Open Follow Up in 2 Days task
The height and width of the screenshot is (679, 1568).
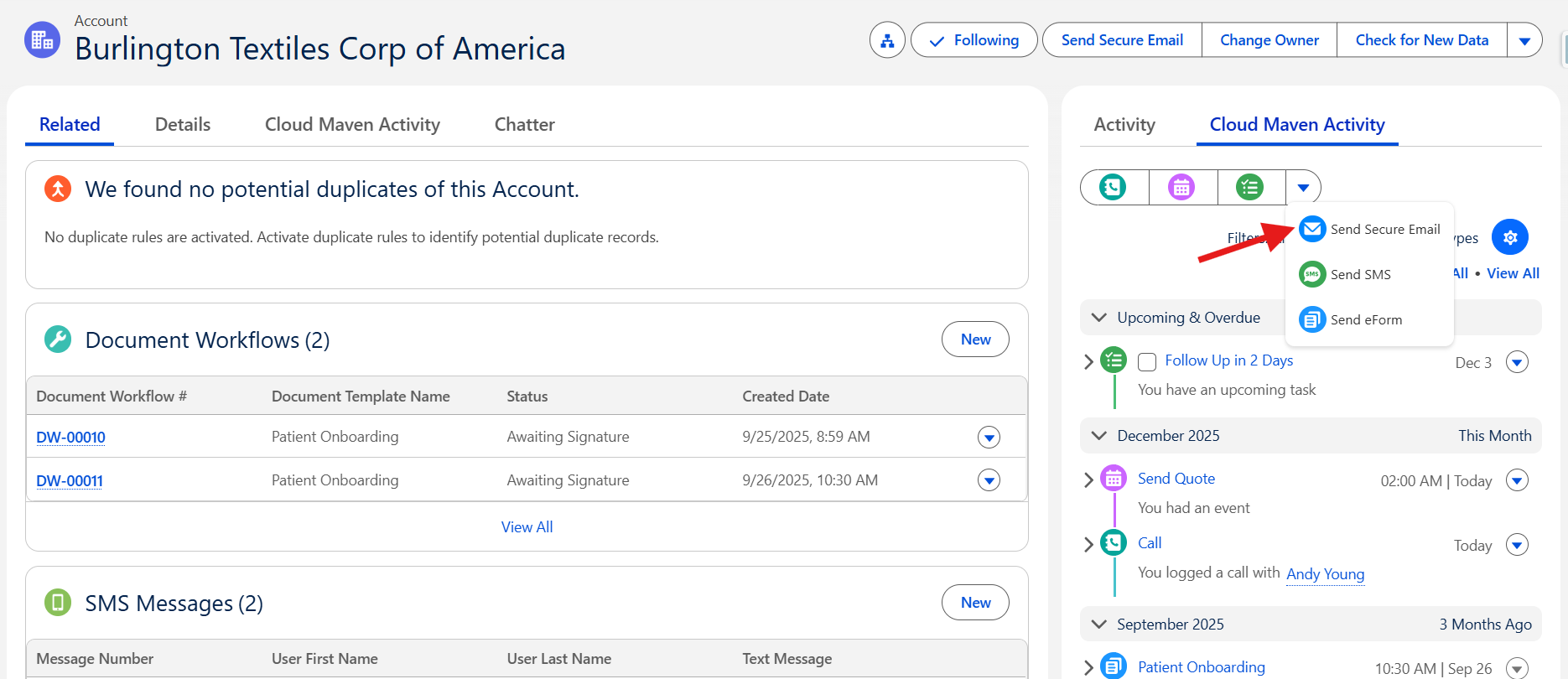(x=1228, y=360)
